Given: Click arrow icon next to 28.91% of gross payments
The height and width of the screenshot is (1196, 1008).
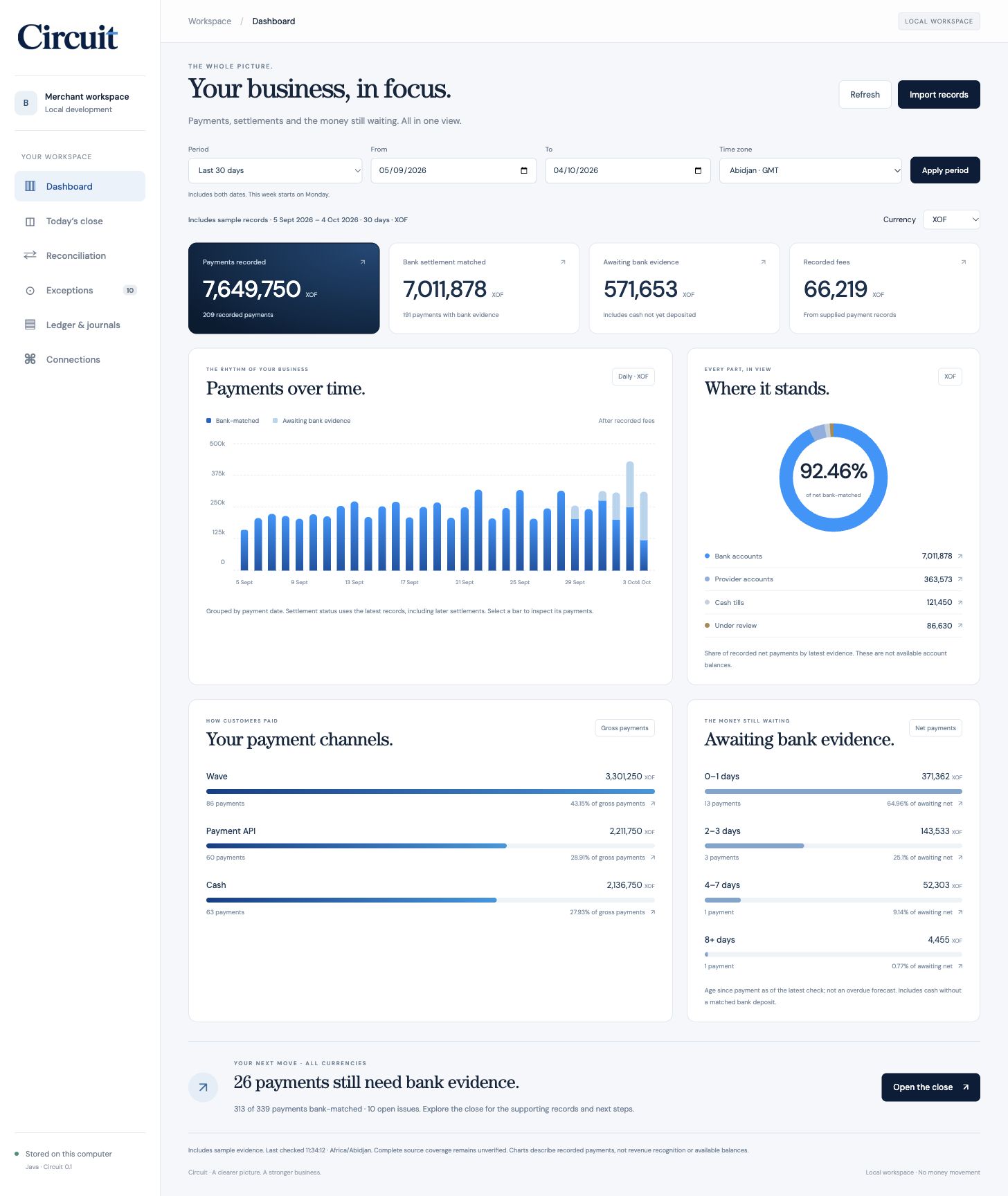Looking at the screenshot, I should [652, 858].
